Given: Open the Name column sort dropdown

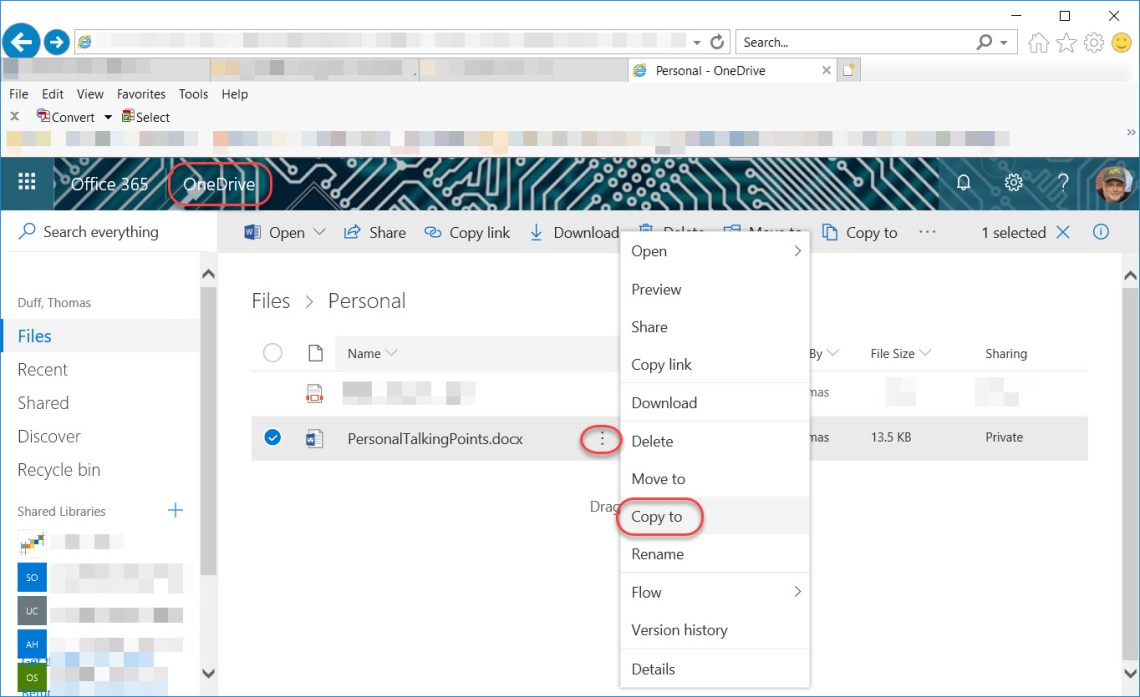Looking at the screenshot, I should [391, 353].
